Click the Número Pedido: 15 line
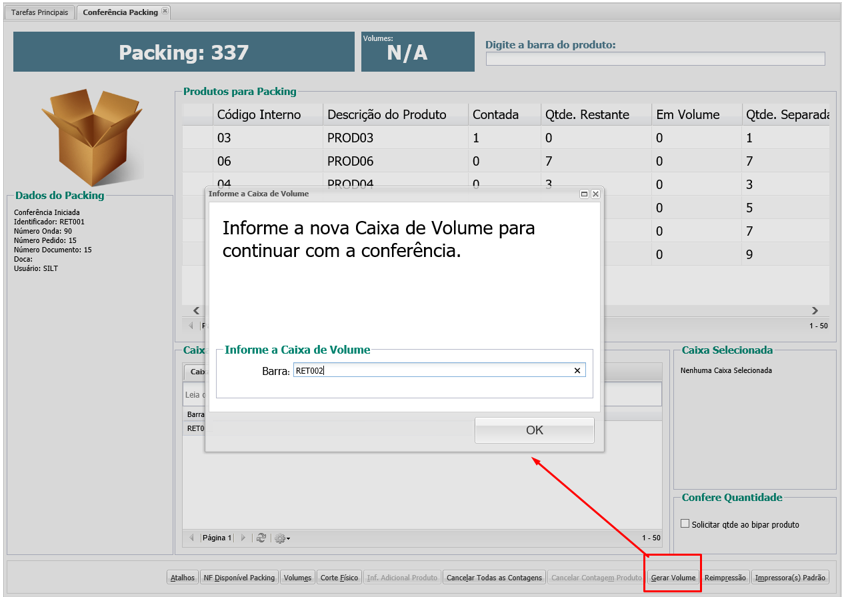This screenshot has height=602, width=843. 45,240
